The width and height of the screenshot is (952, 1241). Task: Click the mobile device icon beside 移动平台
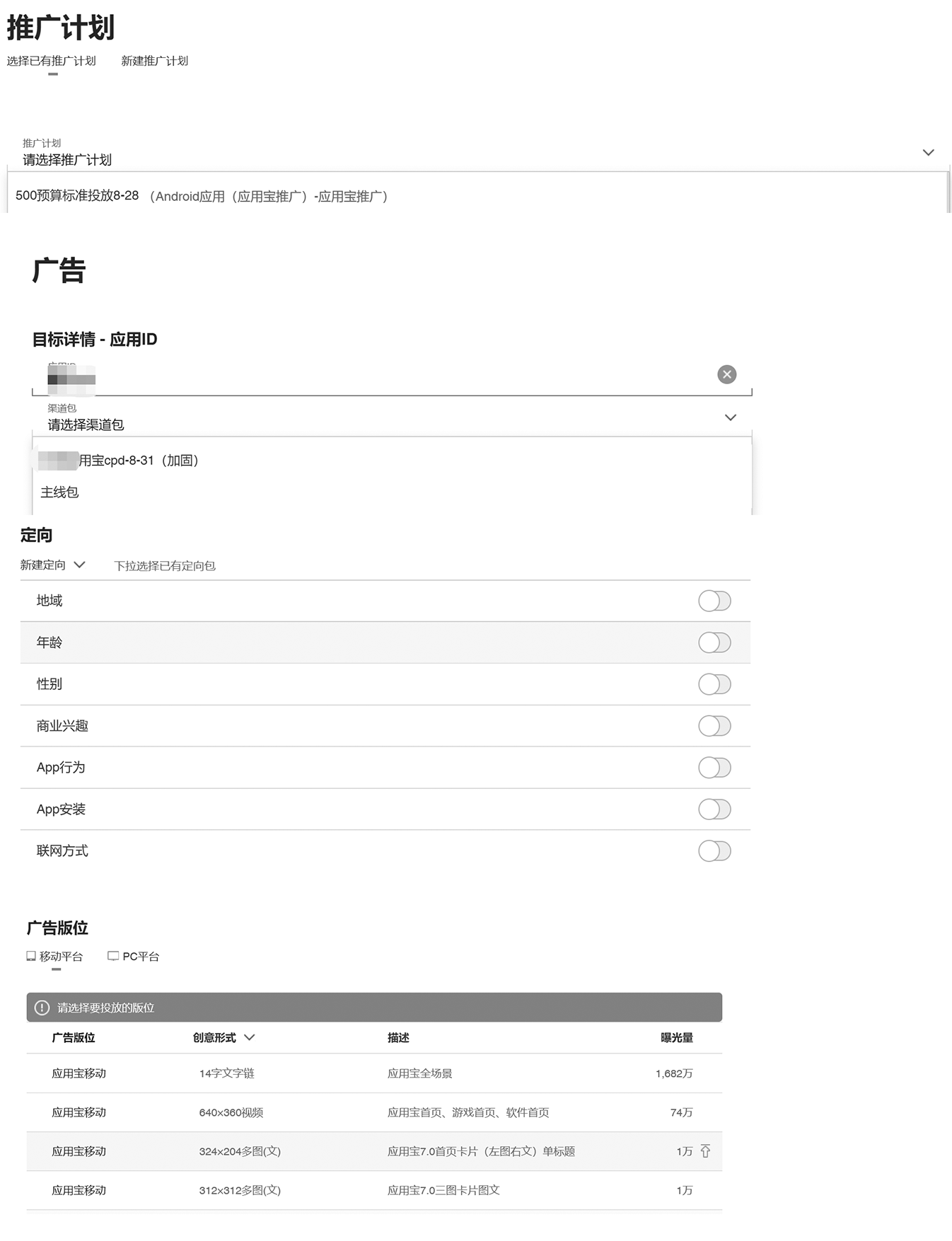pyautogui.click(x=31, y=956)
